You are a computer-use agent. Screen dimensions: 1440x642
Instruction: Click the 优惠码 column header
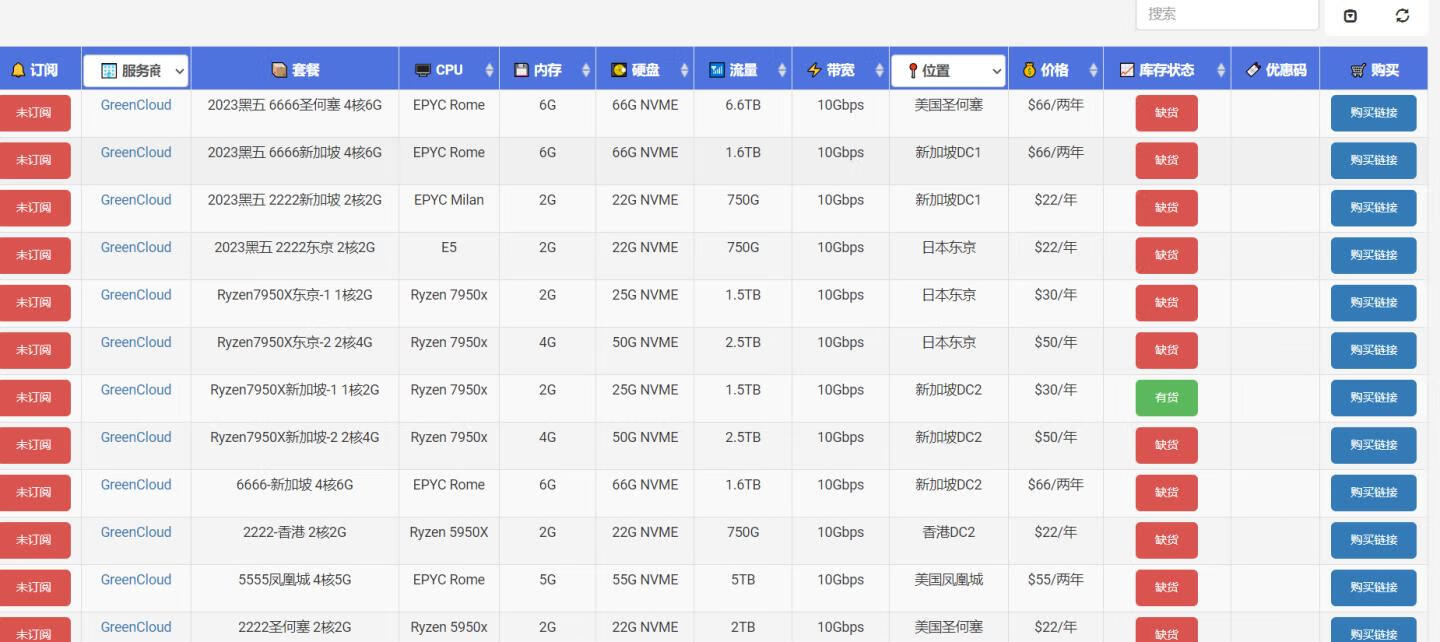tap(1275, 70)
